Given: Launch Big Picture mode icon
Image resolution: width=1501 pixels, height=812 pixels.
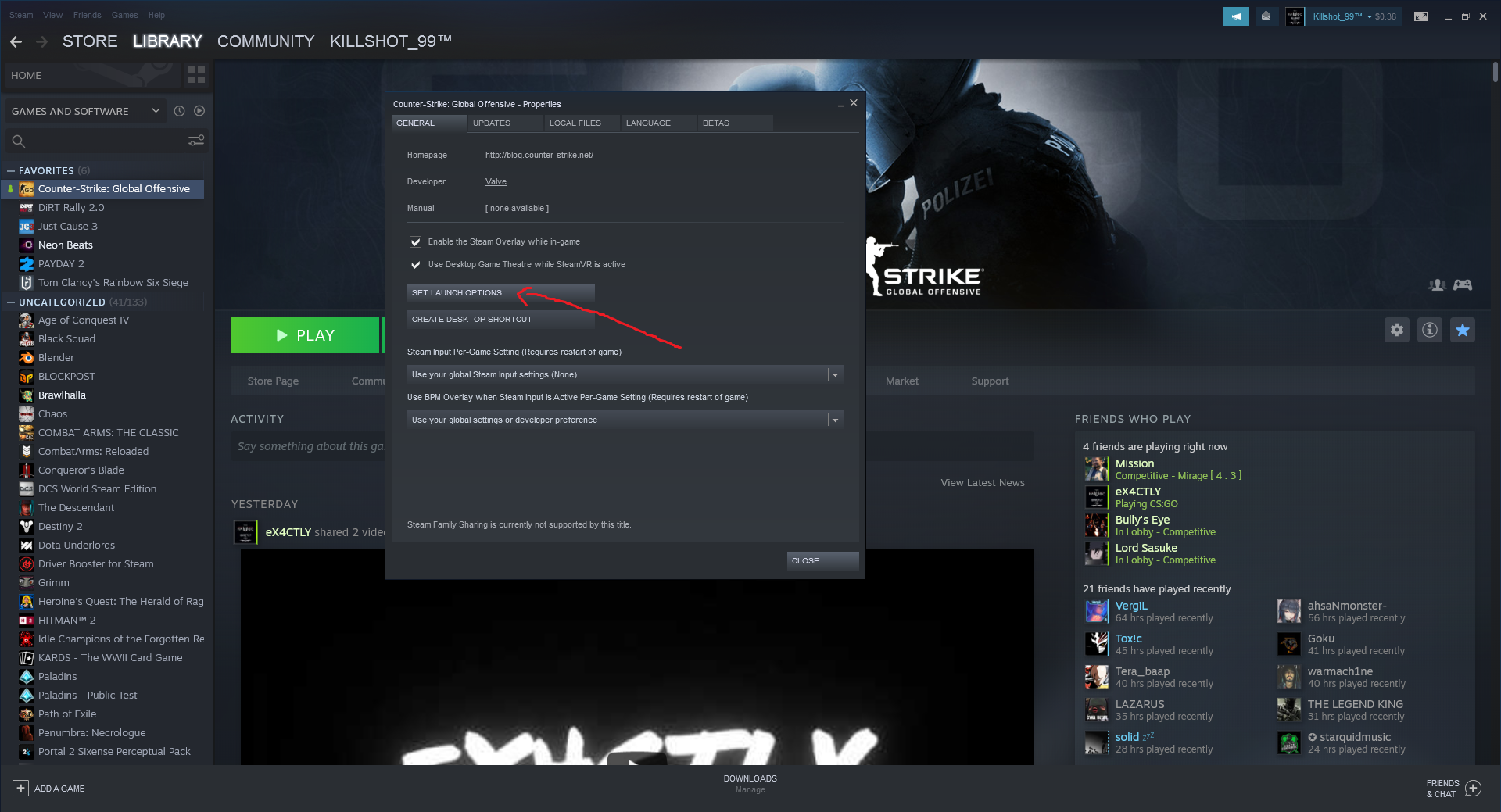Looking at the screenshot, I should (x=1421, y=16).
